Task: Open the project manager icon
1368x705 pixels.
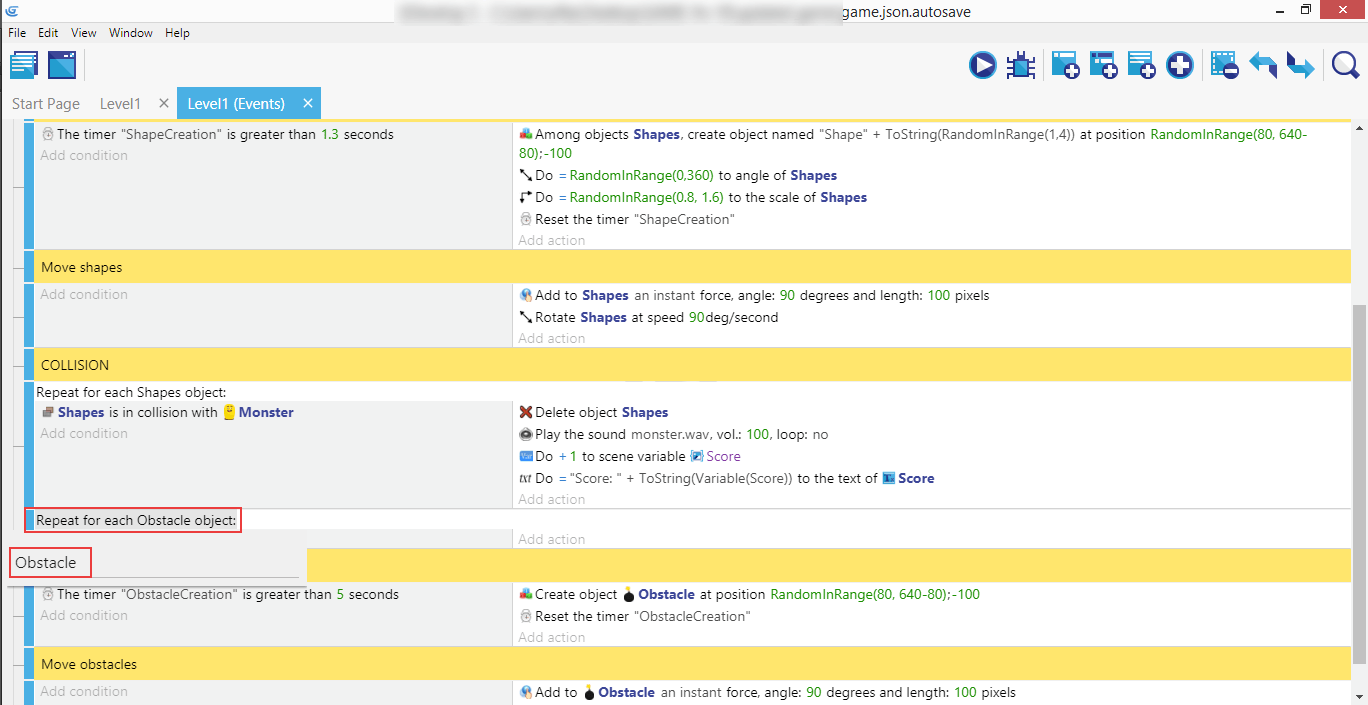Action: pos(24,66)
